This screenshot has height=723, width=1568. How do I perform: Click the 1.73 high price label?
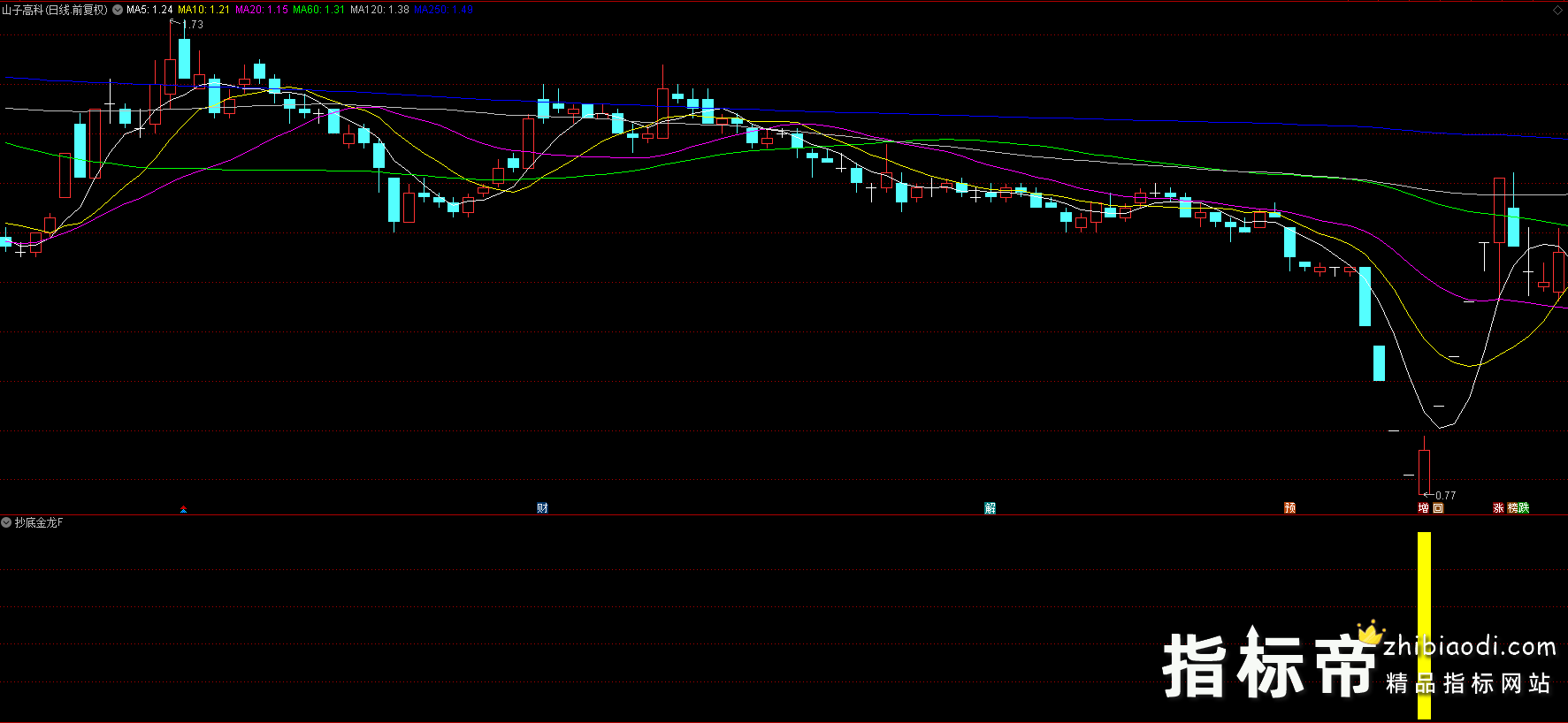pyautogui.click(x=193, y=25)
